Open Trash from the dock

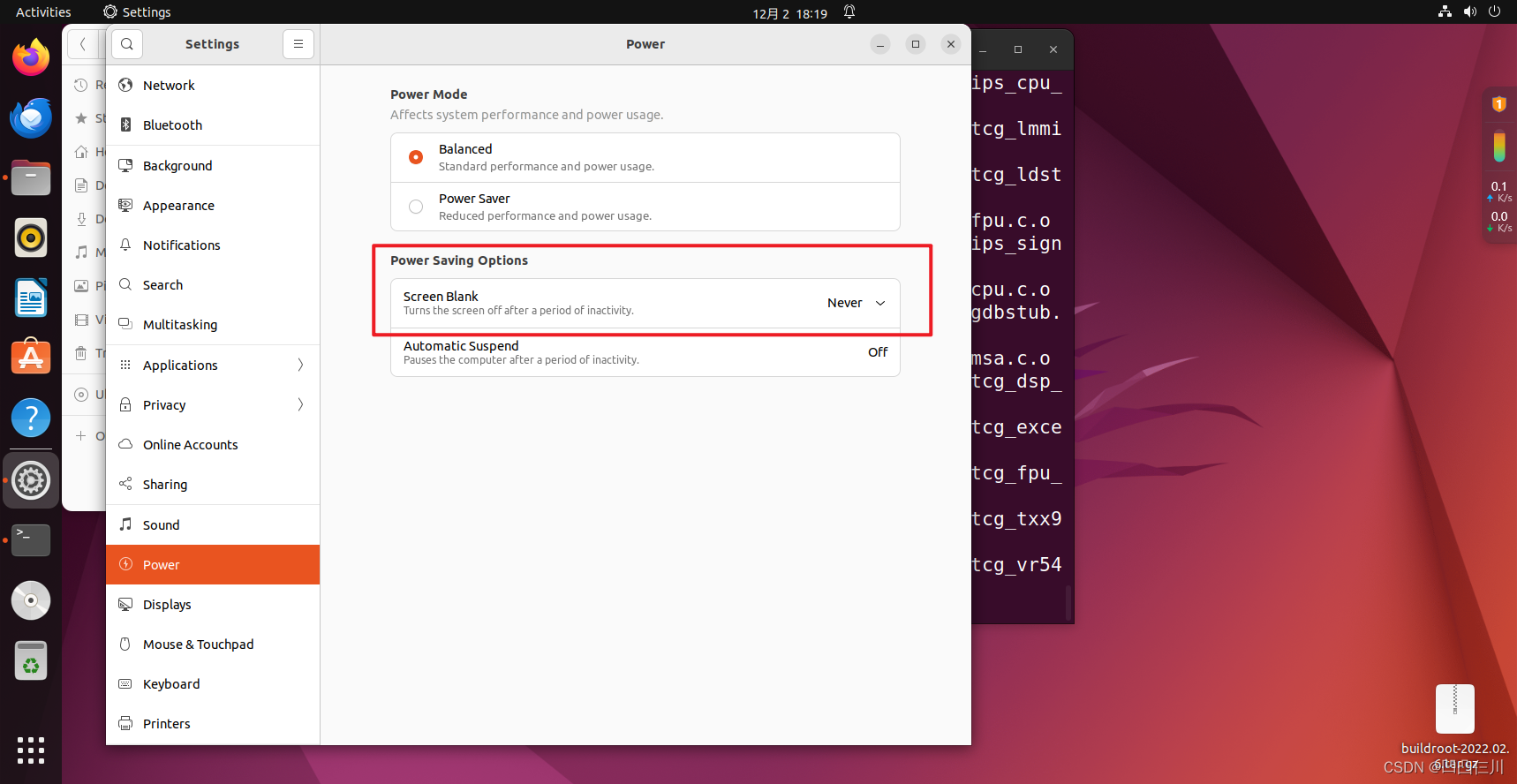tap(31, 660)
